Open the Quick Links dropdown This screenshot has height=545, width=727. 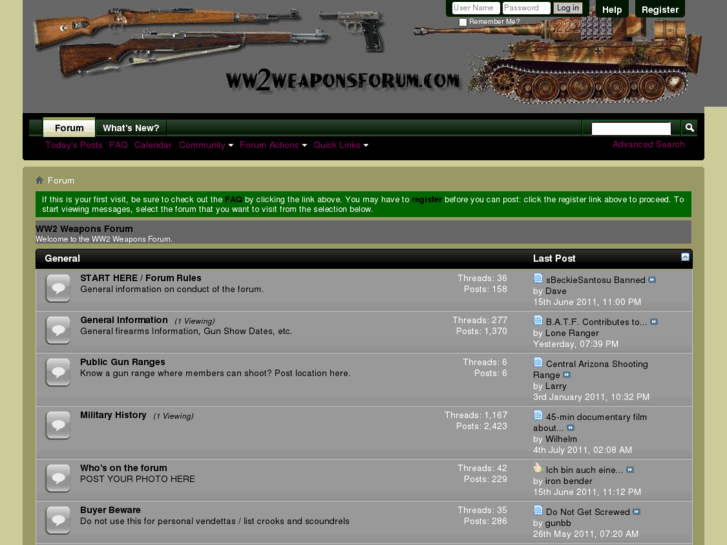(x=341, y=145)
